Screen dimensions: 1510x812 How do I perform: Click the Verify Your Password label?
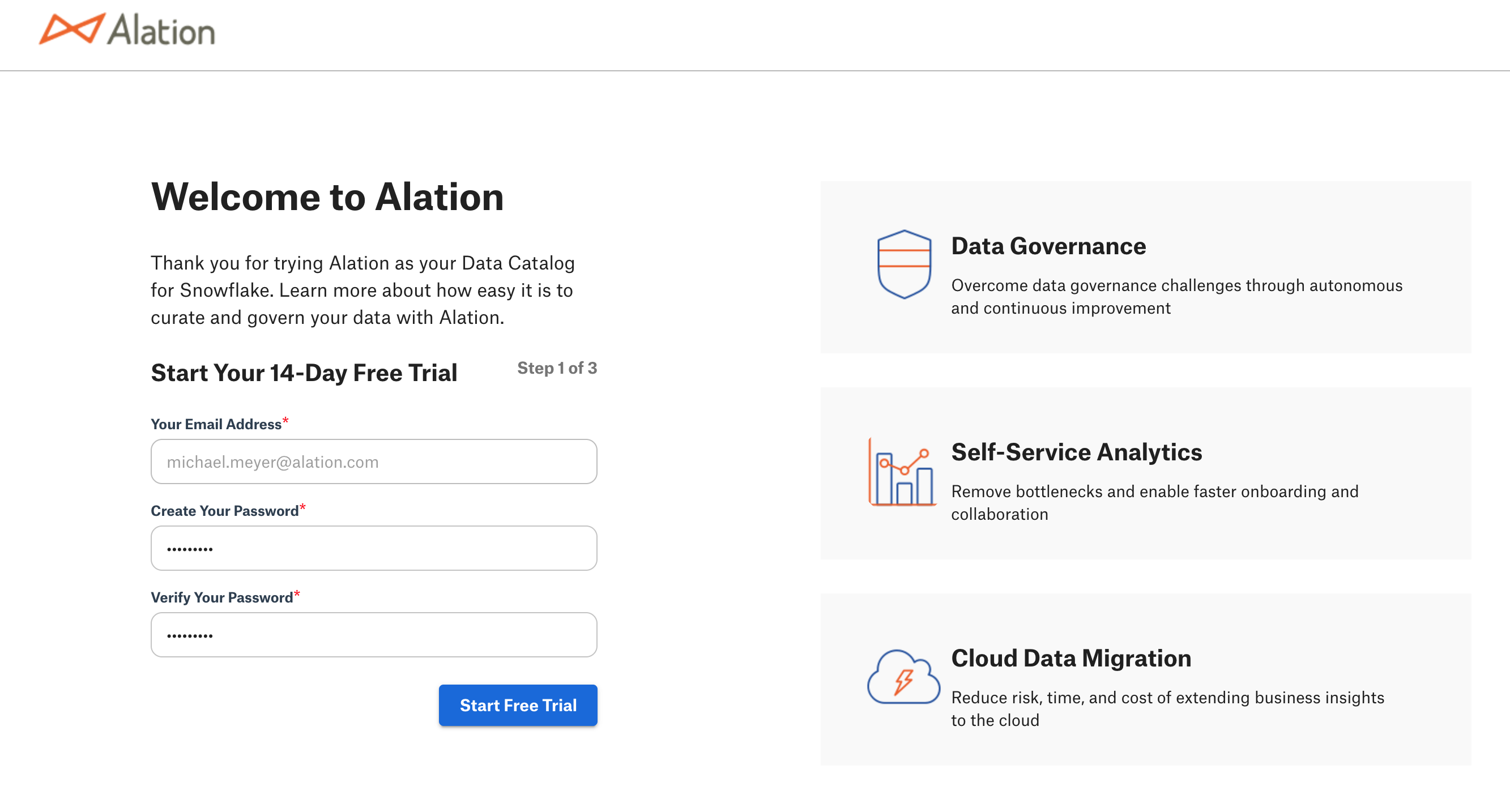(x=221, y=597)
